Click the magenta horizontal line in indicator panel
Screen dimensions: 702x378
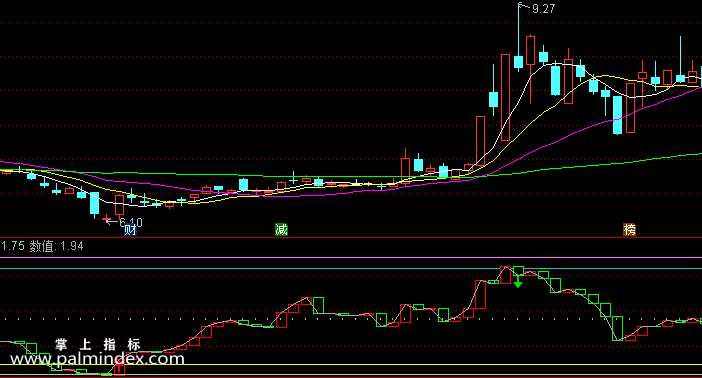(x=351, y=258)
